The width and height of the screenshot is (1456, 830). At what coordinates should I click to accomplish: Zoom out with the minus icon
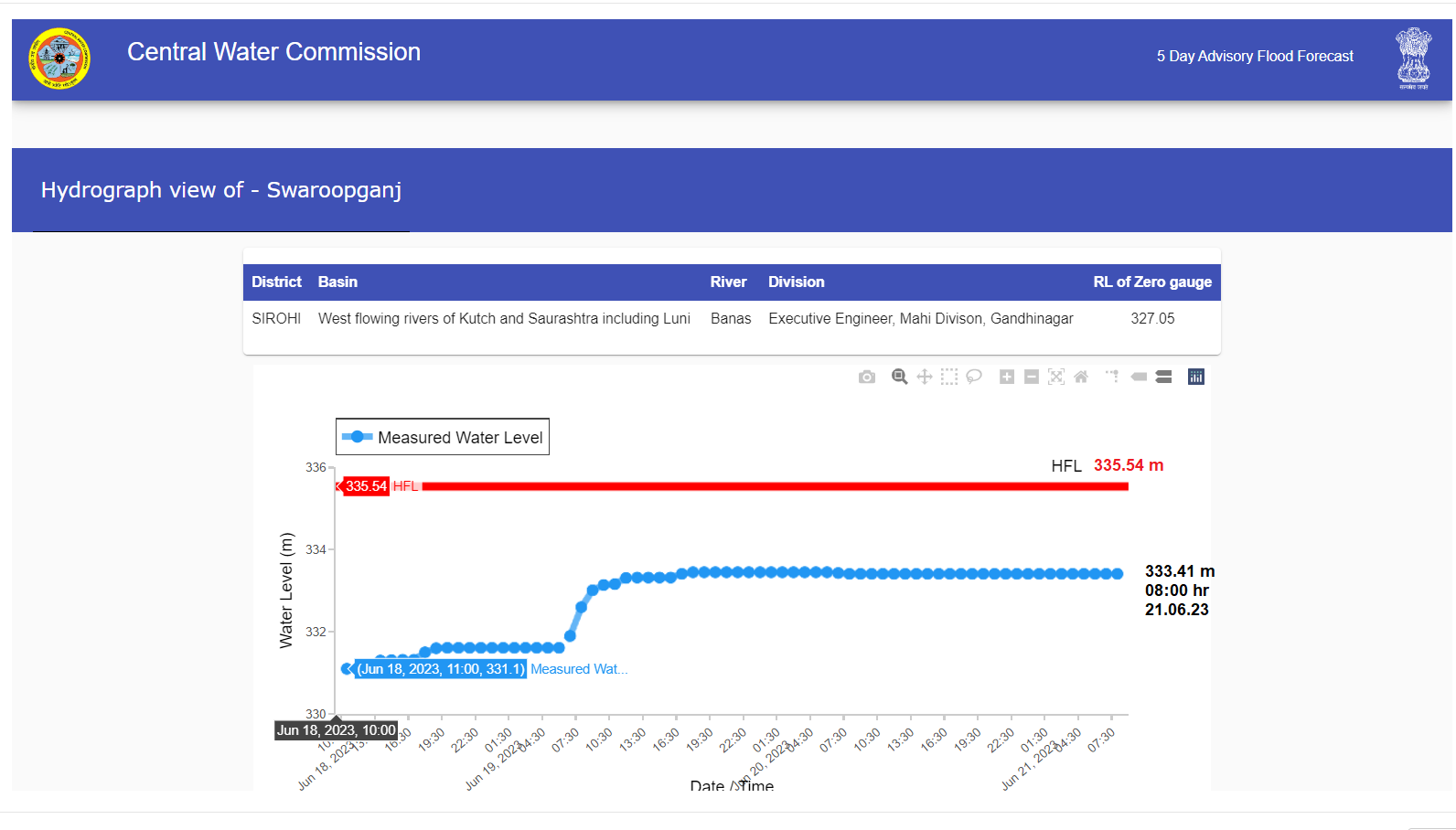coord(1032,377)
